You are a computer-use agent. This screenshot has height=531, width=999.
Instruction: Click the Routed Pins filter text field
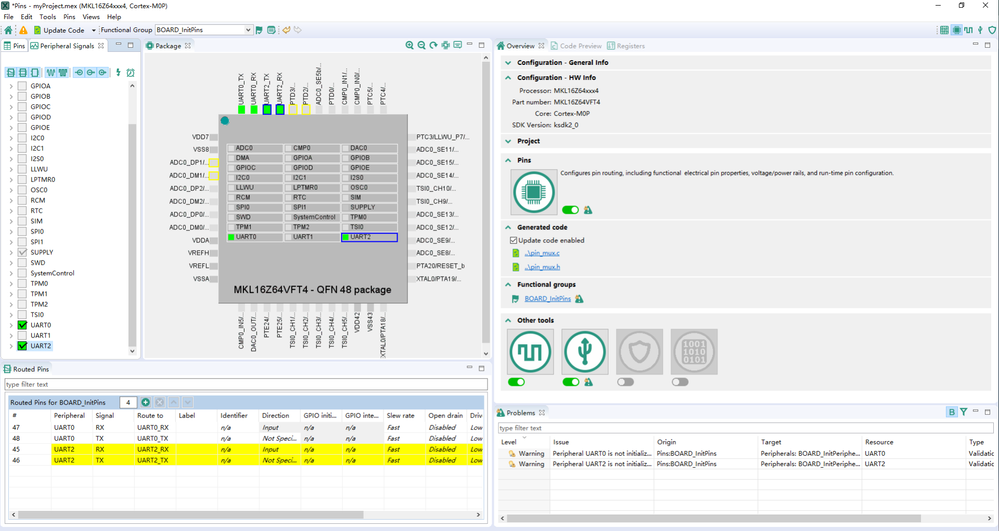(x=245, y=384)
